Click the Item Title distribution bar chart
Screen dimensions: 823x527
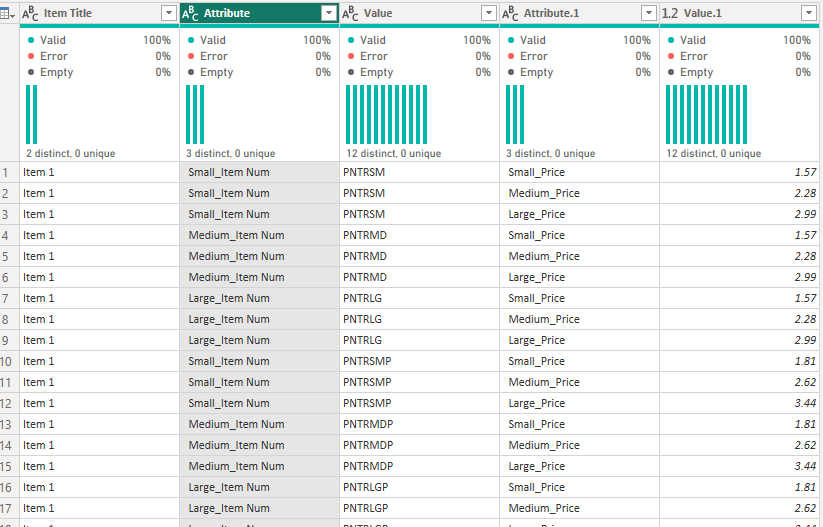coord(31,114)
